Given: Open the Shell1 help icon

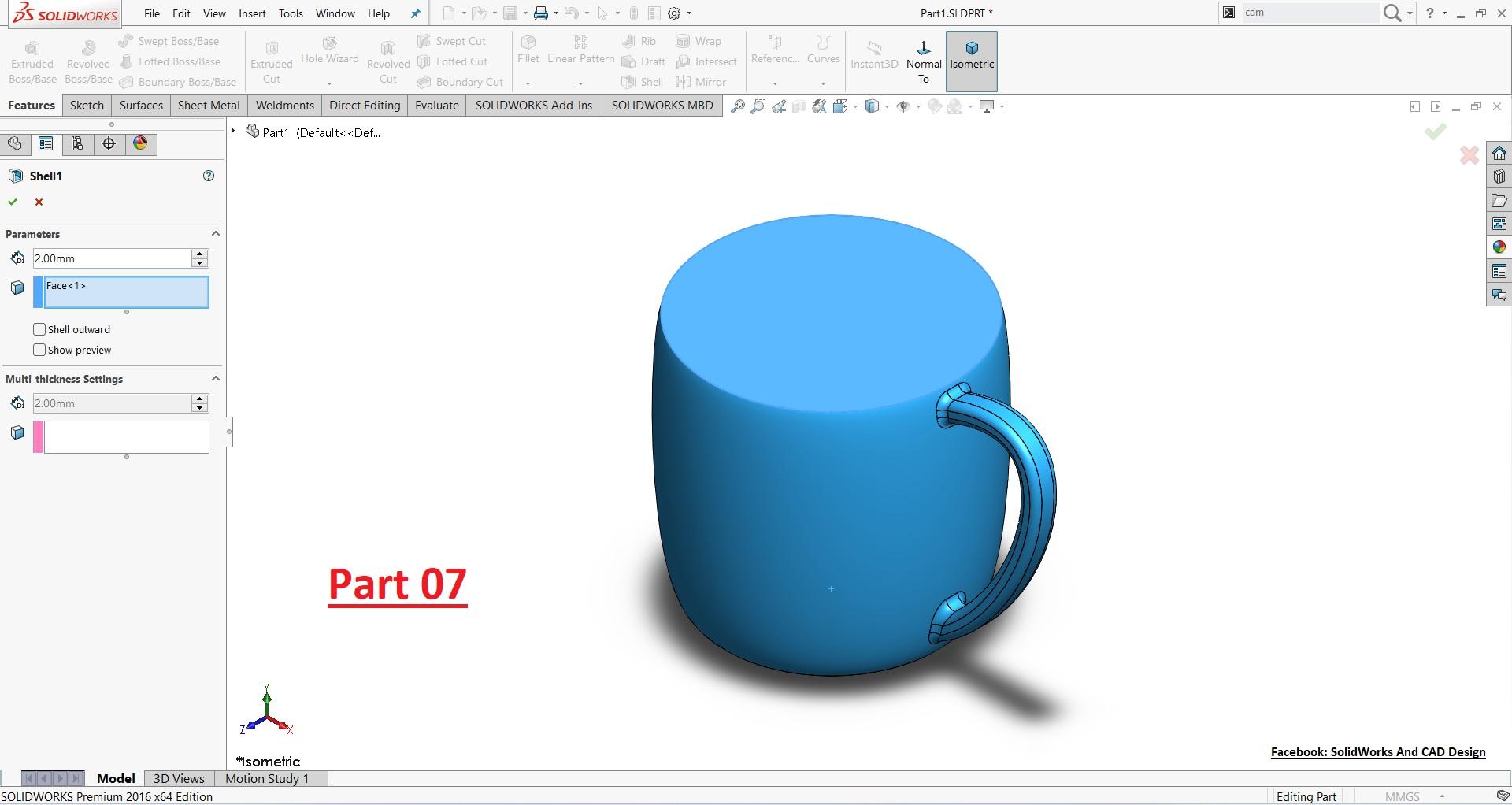Looking at the screenshot, I should click(209, 176).
